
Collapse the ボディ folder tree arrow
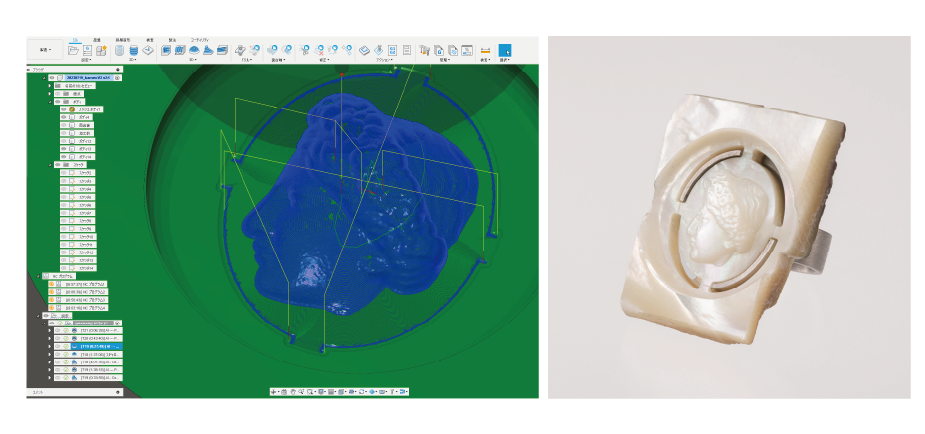click(x=50, y=102)
